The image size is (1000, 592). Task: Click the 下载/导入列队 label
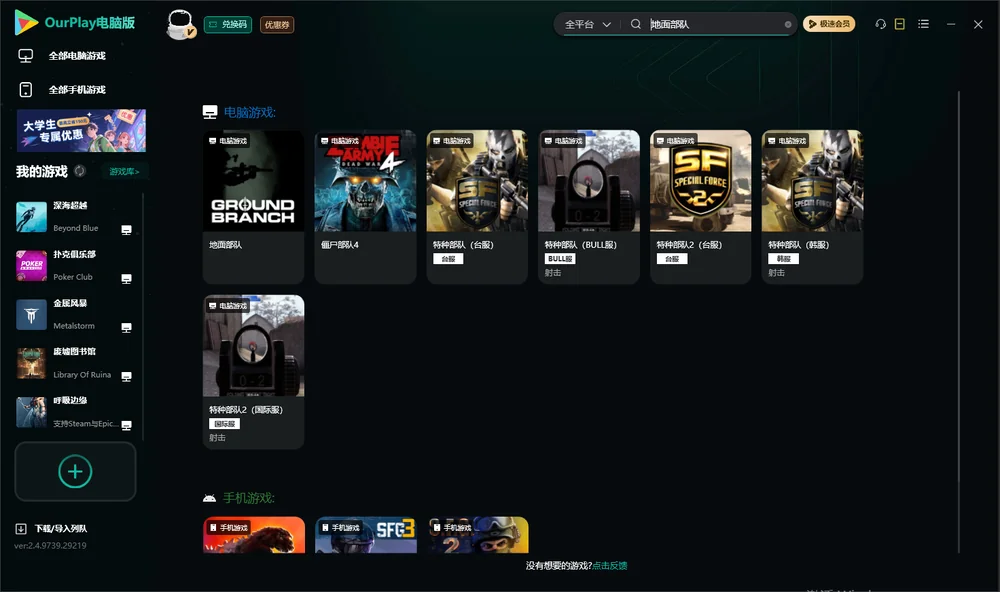pyautogui.click(x=61, y=528)
